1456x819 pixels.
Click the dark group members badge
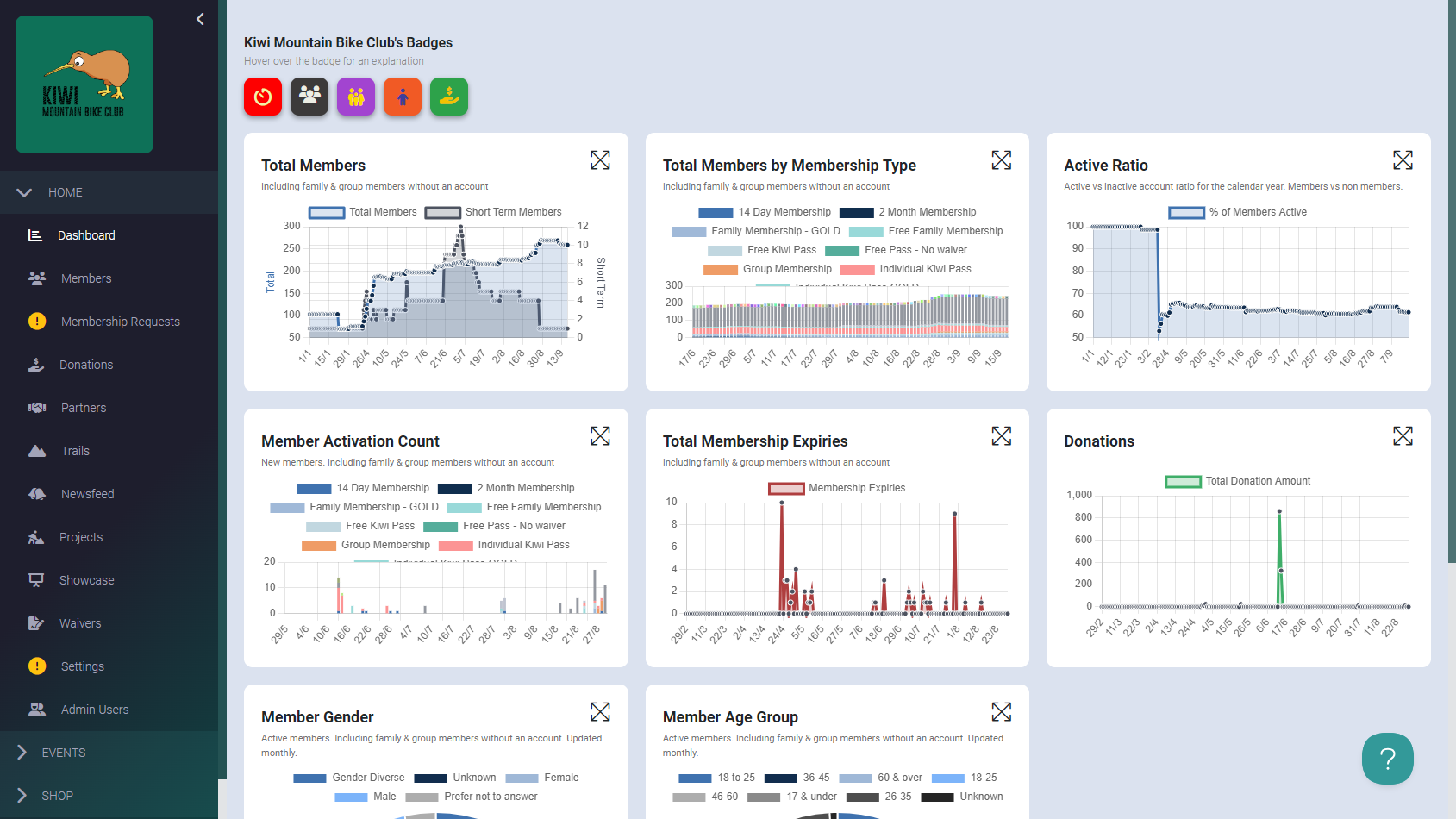click(309, 97)
